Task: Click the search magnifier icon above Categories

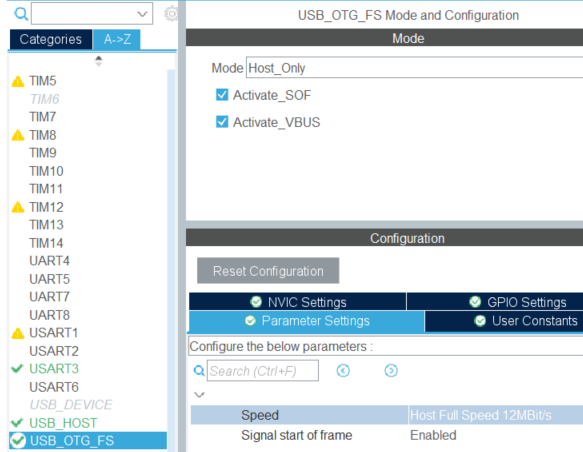Action: [x=21, y=14]
